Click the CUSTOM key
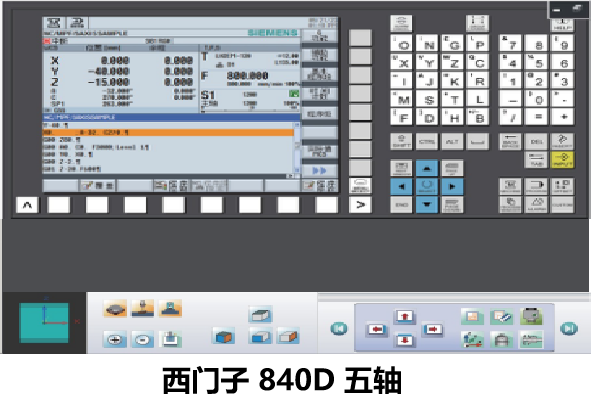This screenshot has height=405, width=591. click(562, 205)
